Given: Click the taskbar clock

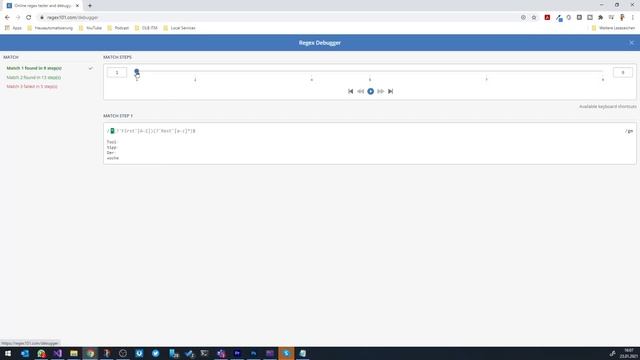Looking at the screenshot, I should (x=629, y=353).
